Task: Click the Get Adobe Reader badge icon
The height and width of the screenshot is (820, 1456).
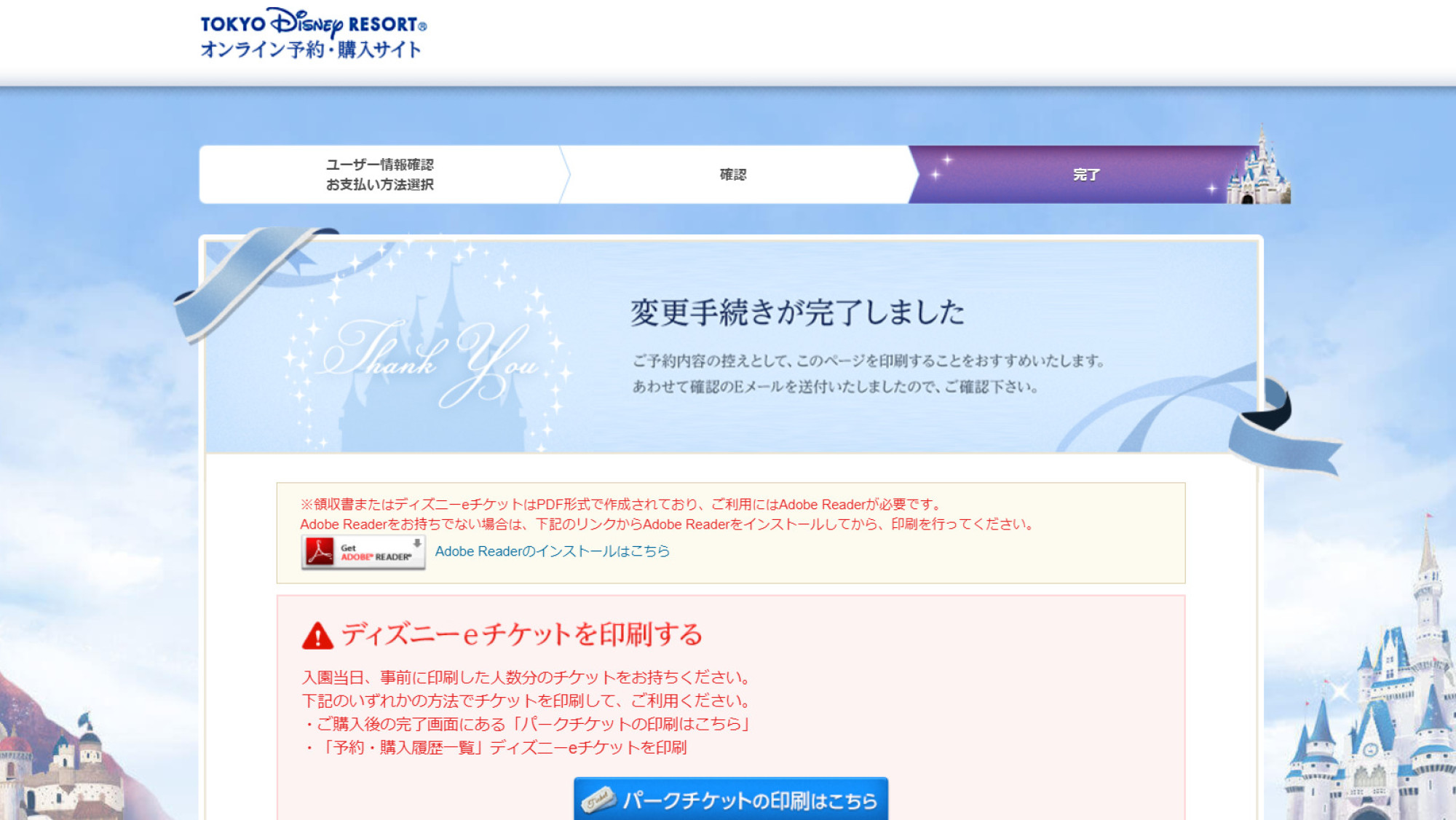Action: (x=363, y=552)
